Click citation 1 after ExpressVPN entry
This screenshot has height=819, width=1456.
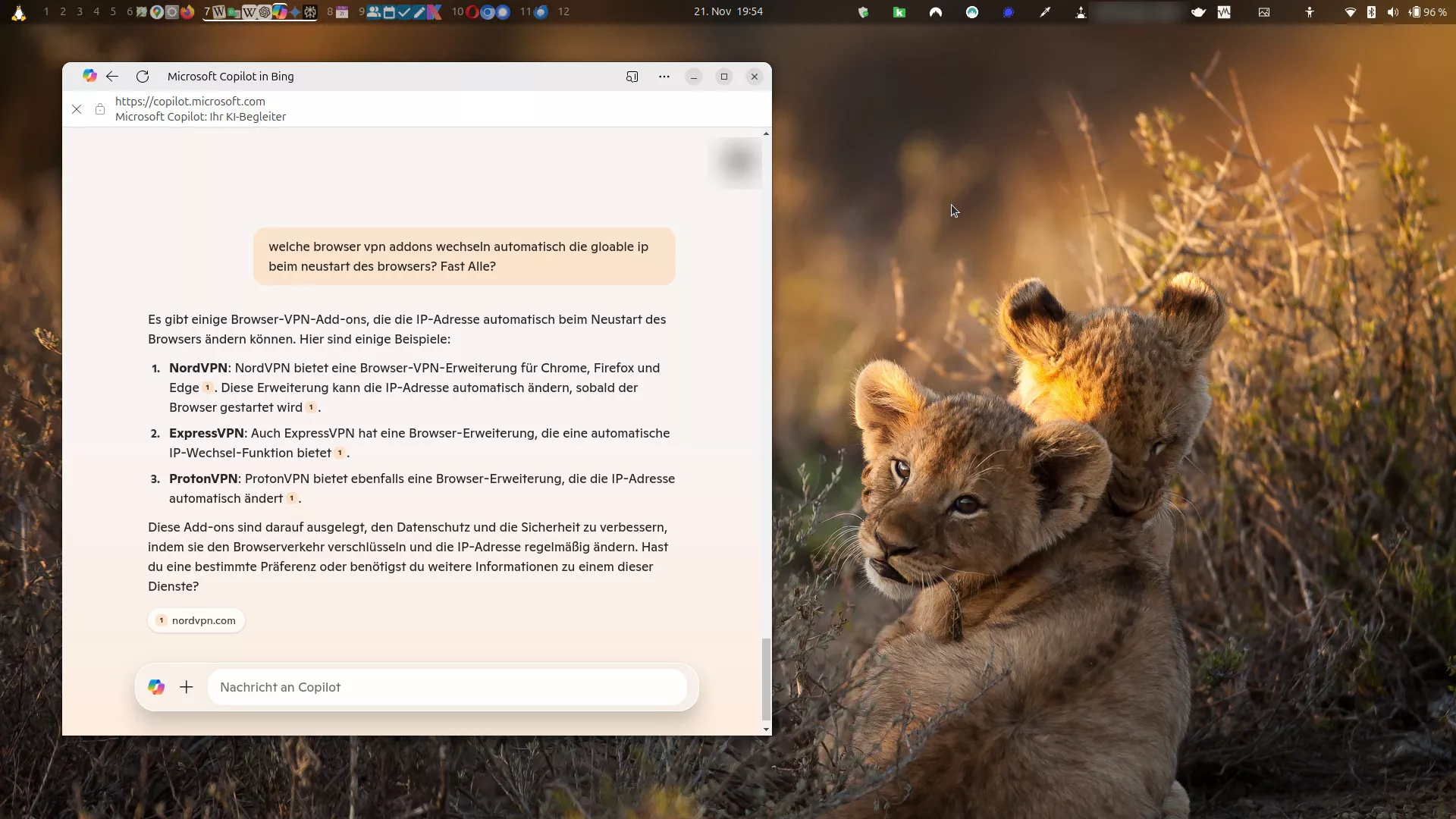340,453
